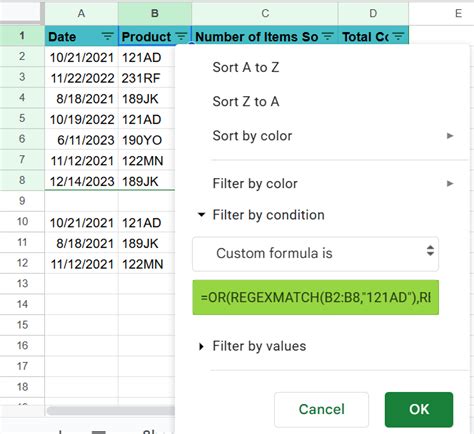The height and width of the screenshot is (434, 474).
Task: Click the OK button
Action: 419,409
